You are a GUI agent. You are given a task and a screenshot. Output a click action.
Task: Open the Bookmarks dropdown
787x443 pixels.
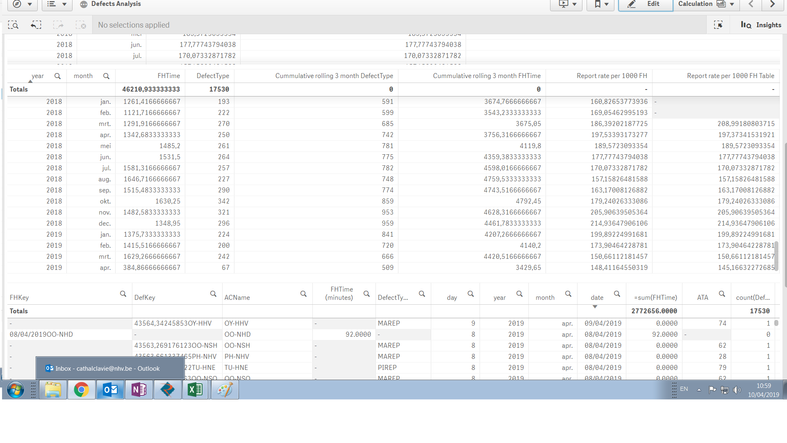pos(601,4)
